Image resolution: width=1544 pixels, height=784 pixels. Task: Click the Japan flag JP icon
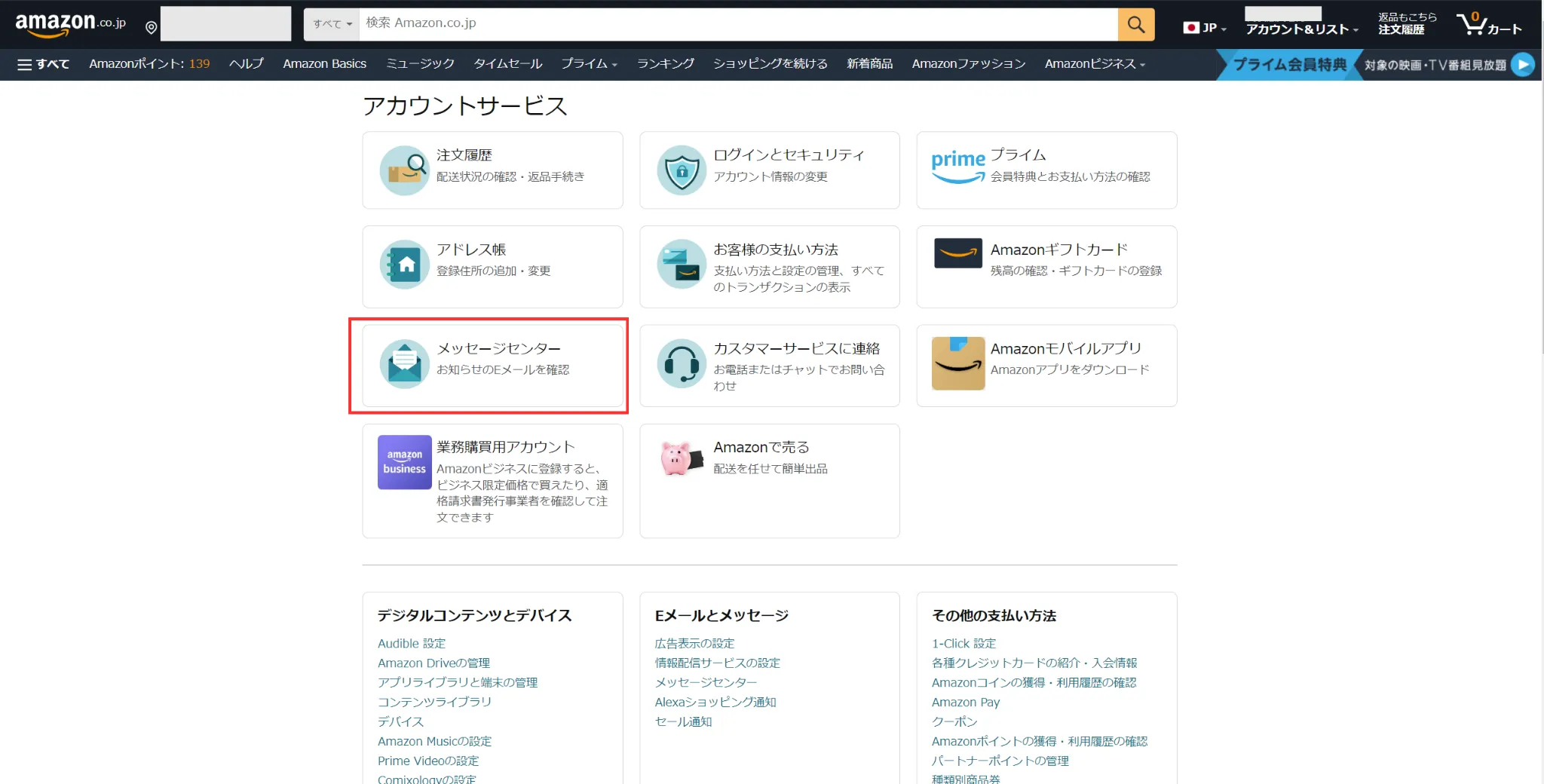[1191, 28]
